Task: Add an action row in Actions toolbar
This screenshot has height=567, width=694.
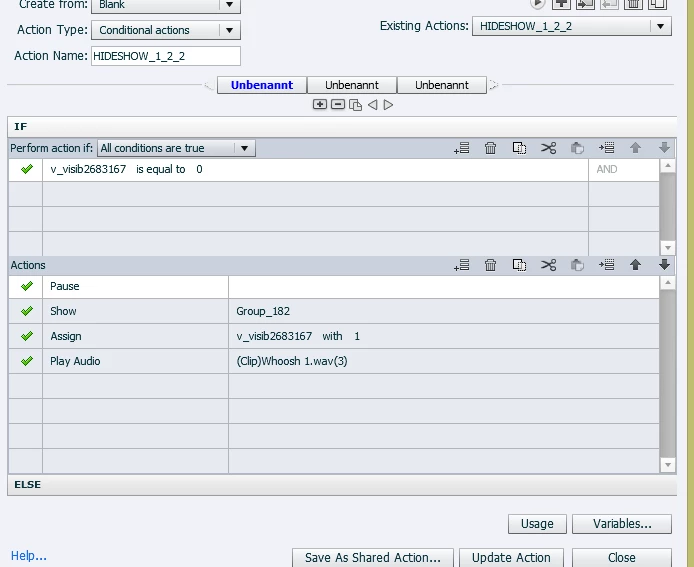Action: click(462, 265)
